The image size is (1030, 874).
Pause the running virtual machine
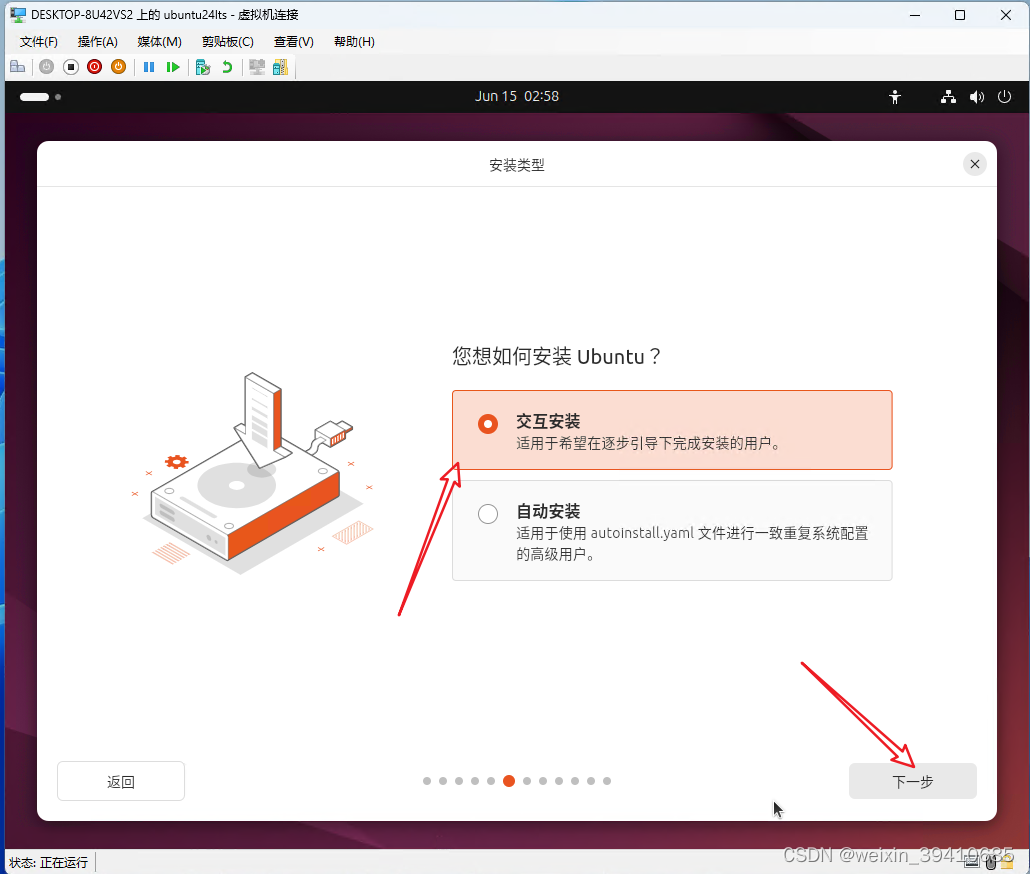click(x=146, y=66)
